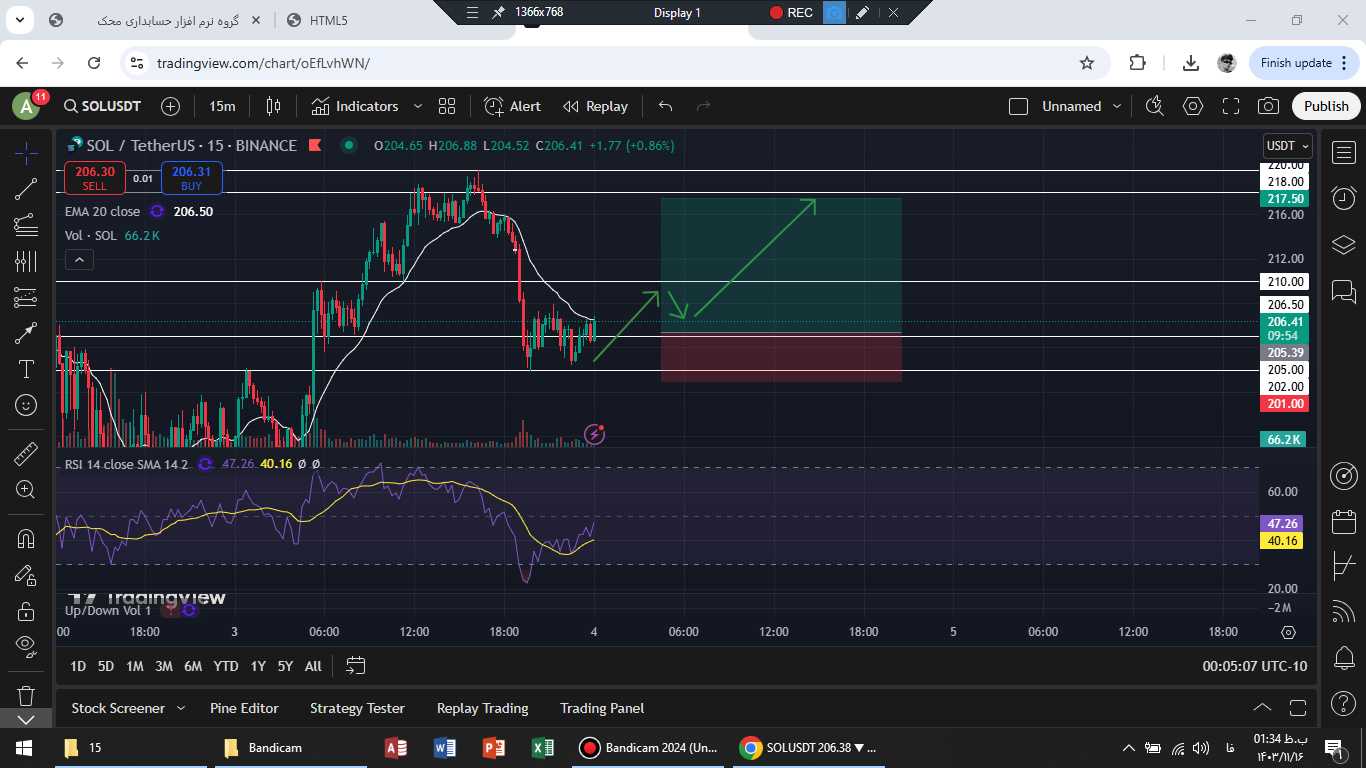The height and width of the screenshot is (768, 1366).
Task: Open the object tree layers panel
Action: 1343,245
